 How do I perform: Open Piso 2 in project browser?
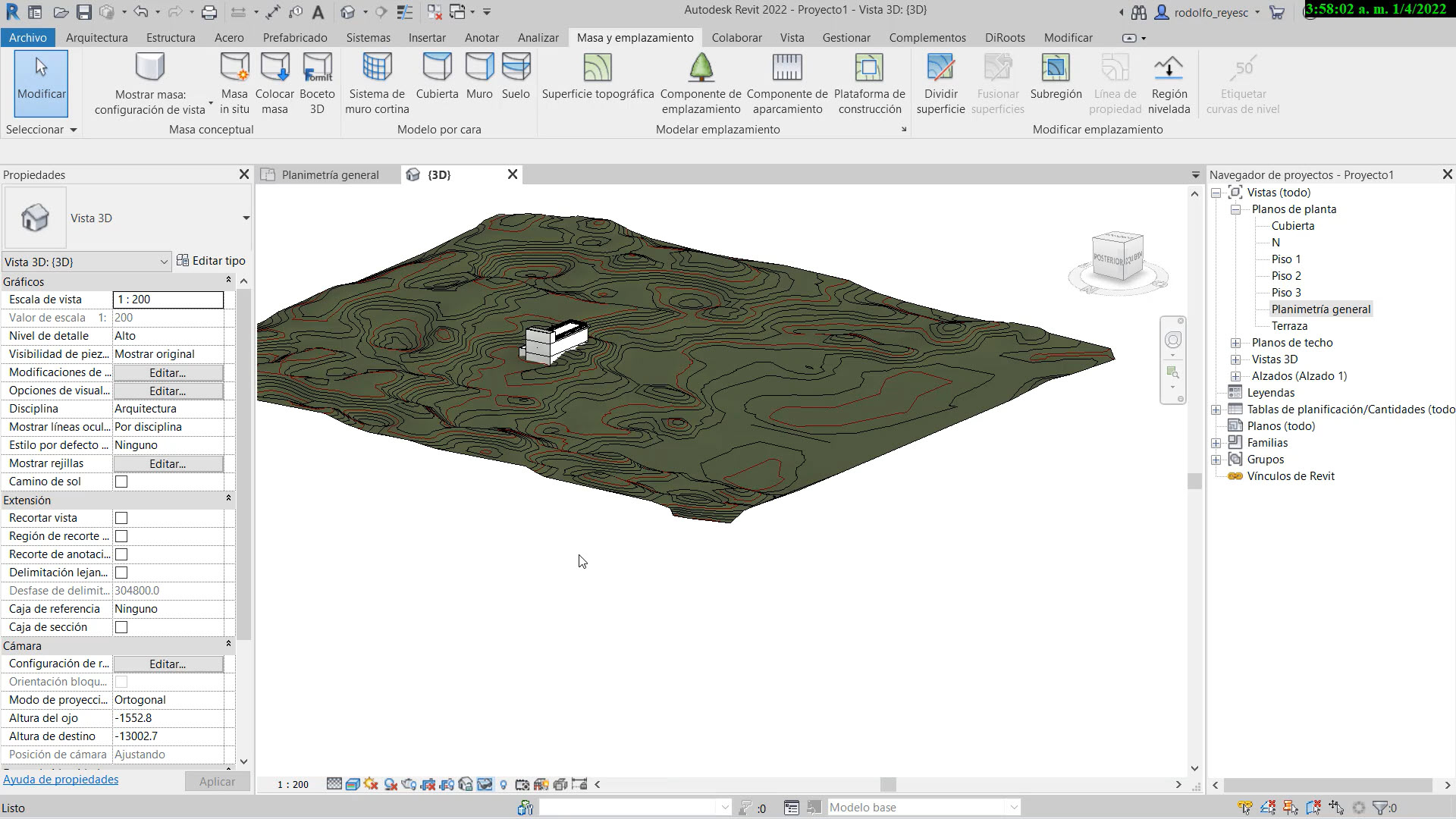click(1286, 276)
